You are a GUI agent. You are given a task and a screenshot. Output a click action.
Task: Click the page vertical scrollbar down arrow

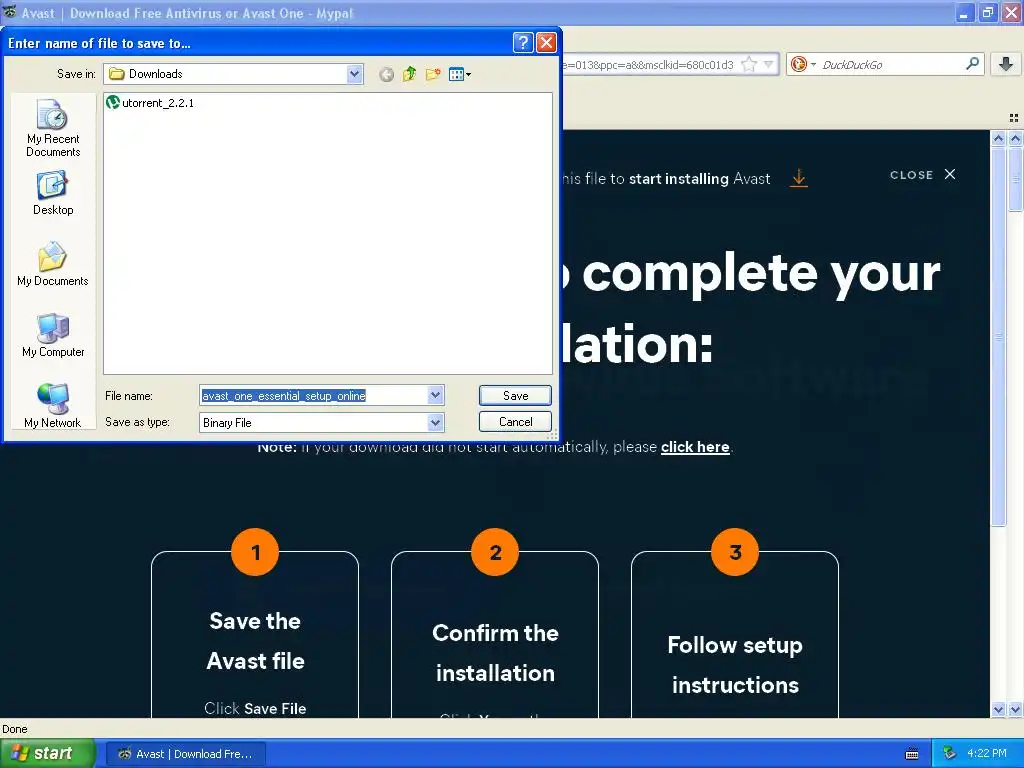click(x=998, y=709)
